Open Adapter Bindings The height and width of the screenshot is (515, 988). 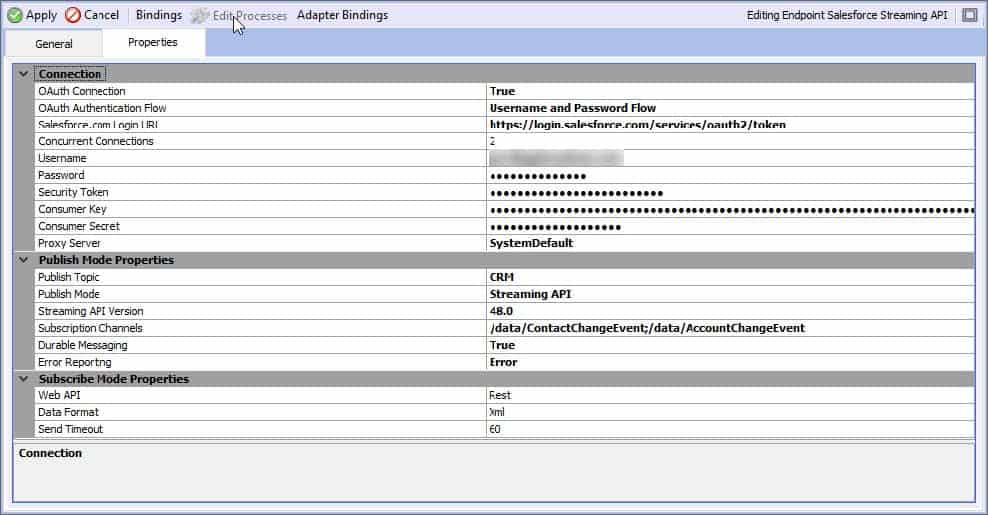click(342, 15)
